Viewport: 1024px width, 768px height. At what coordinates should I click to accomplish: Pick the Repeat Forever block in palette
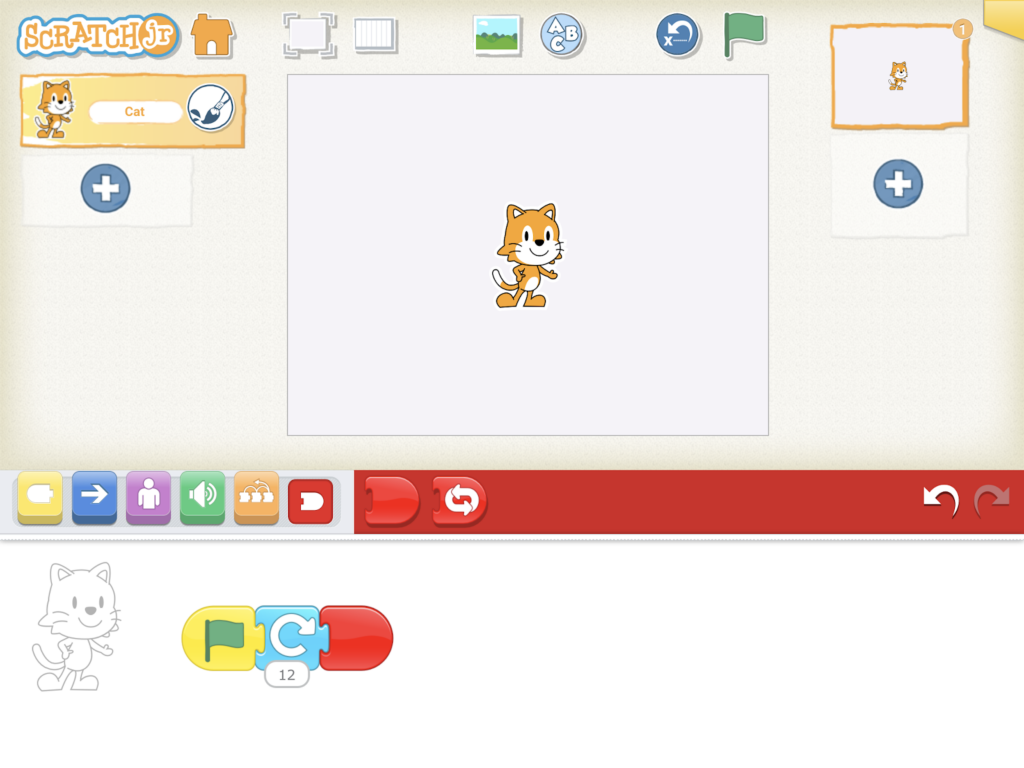click(460, 501)
